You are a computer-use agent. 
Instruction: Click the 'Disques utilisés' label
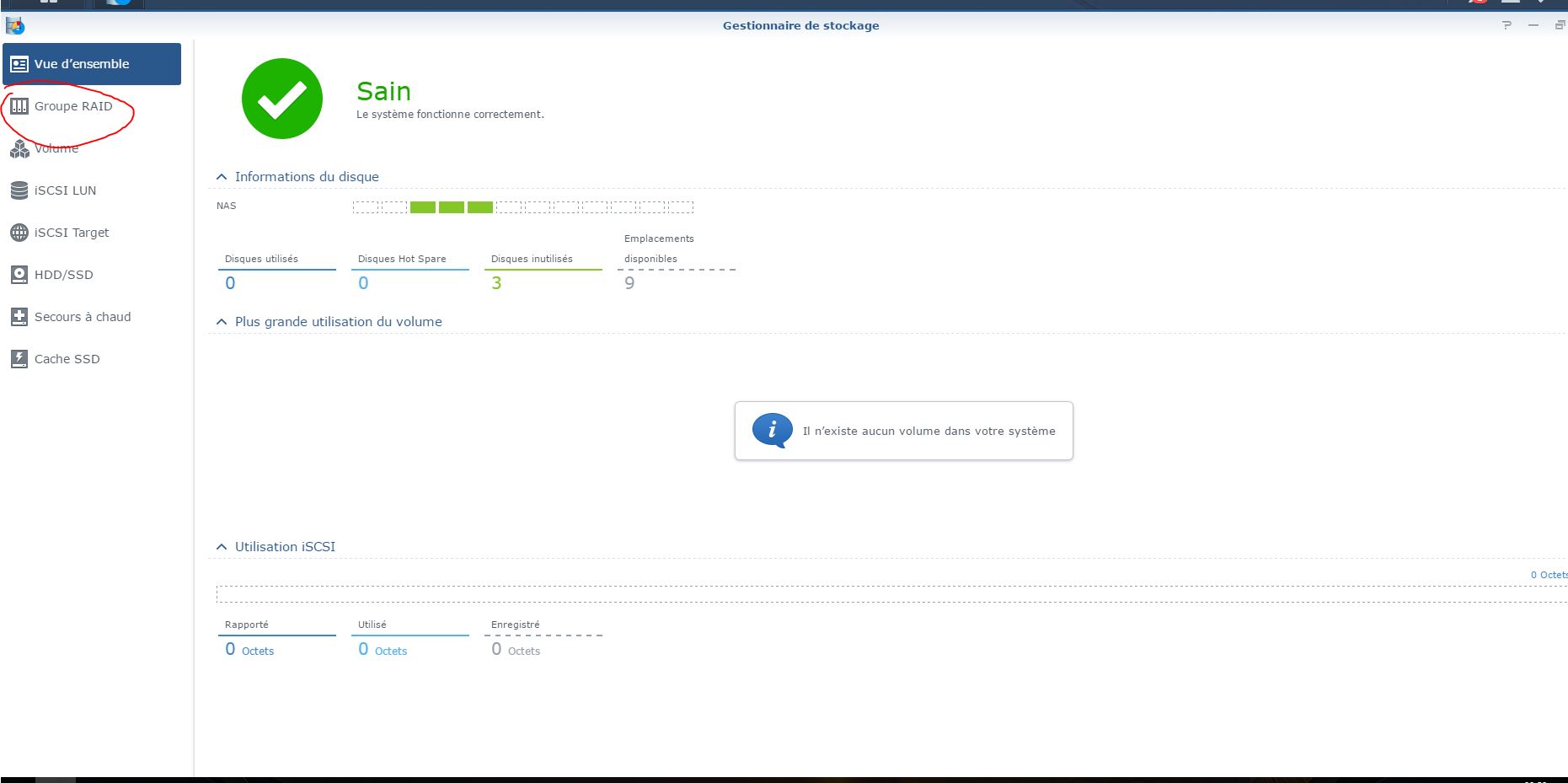coord(261,259)
